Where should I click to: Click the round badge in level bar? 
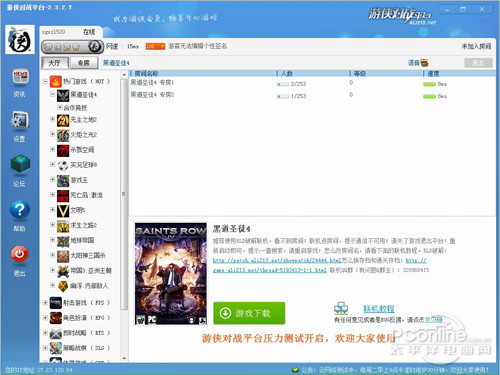point(95,46)
